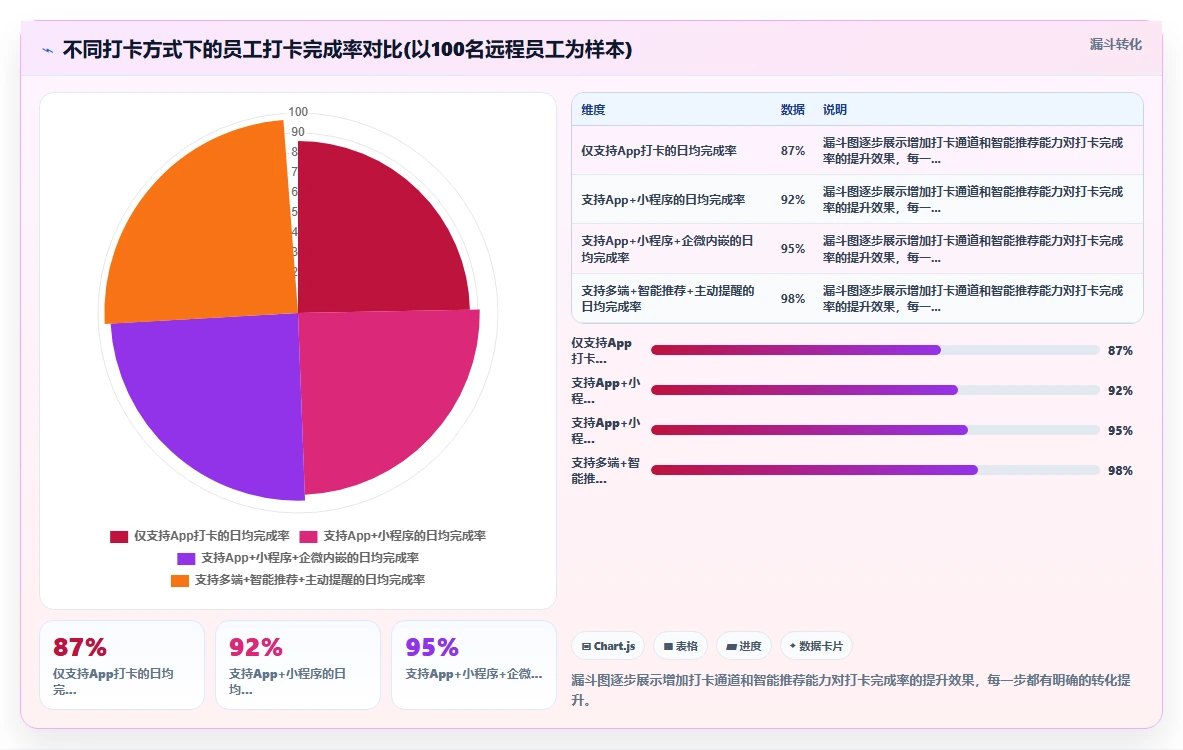1183x750 pixels.
Task: Click the purple legend color swatch
Action: pos(186,558)
